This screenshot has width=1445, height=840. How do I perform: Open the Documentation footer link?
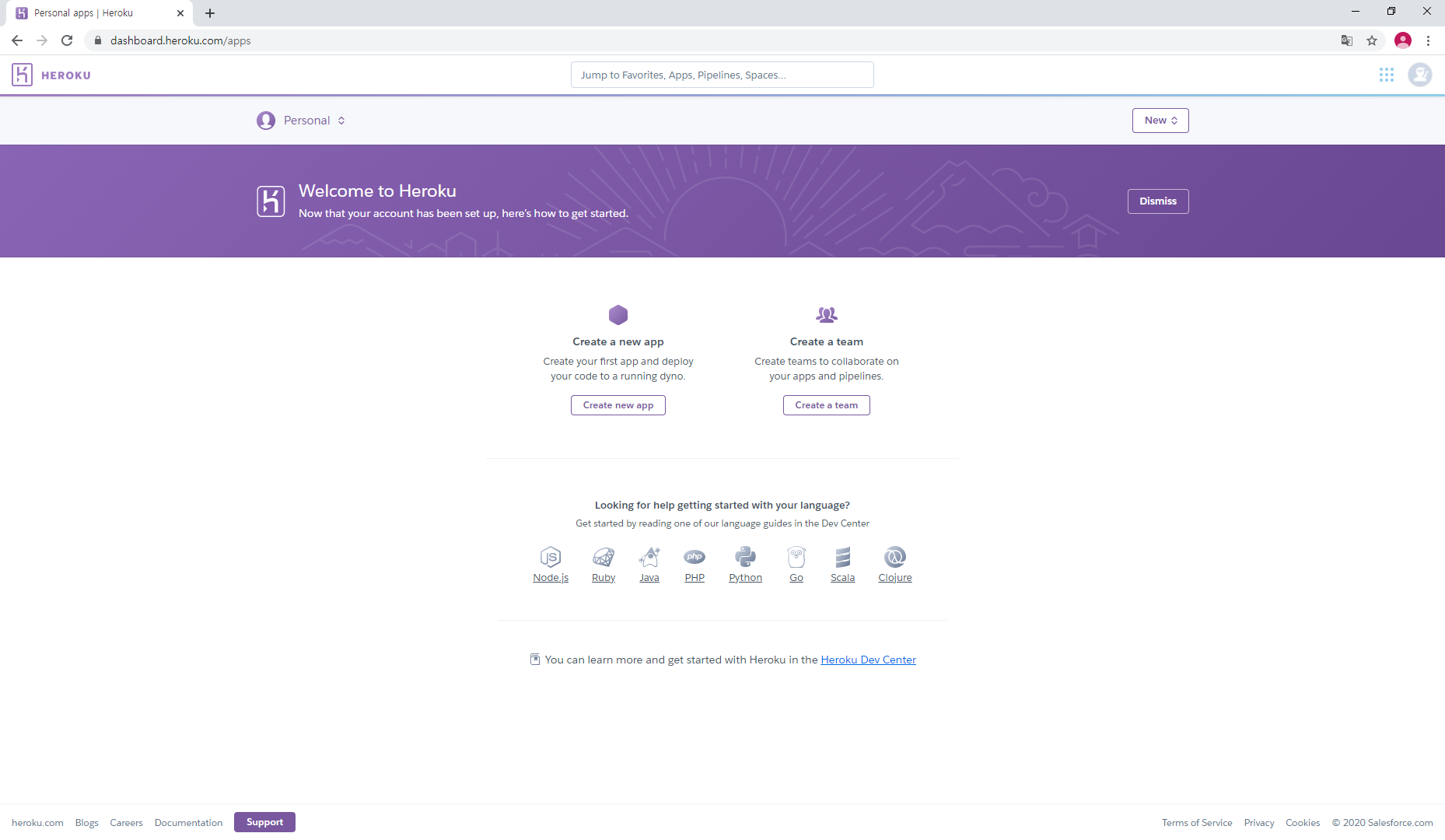(x=188, y=823)
